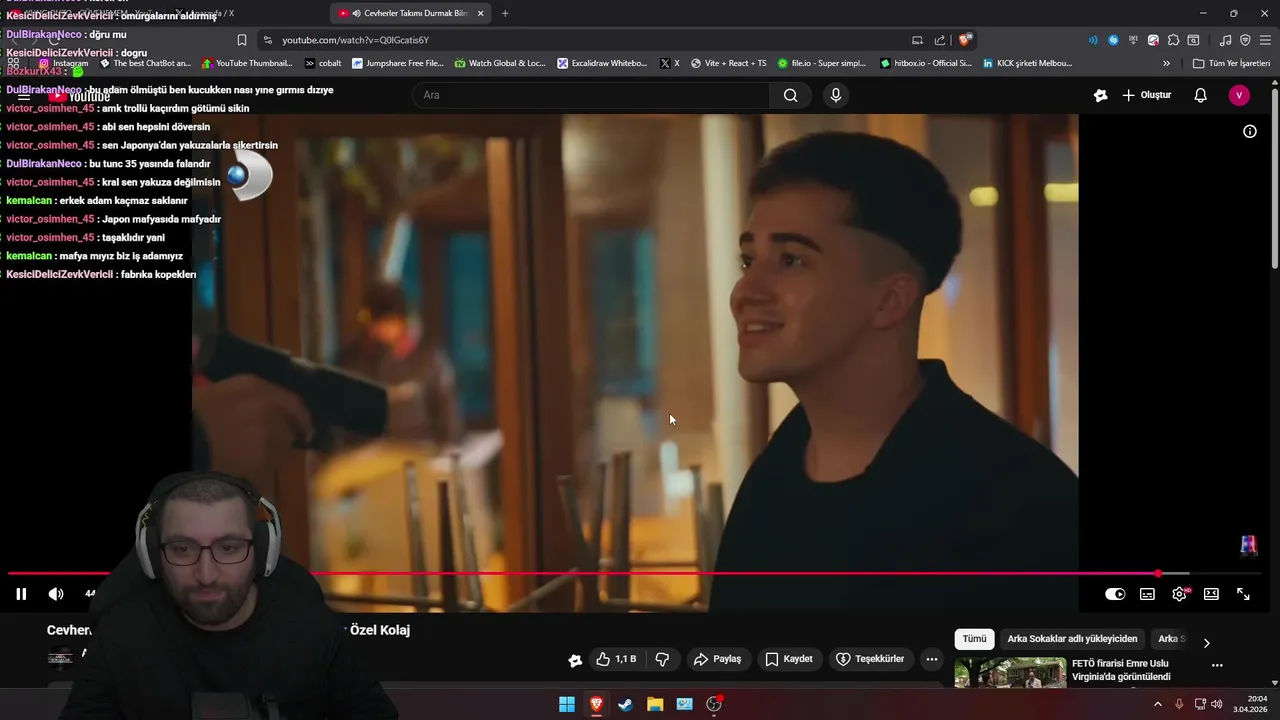Open the "cobalt" bookmark
The width and height of the screenshot is (1280, 720).
click(x=323, y=63)
